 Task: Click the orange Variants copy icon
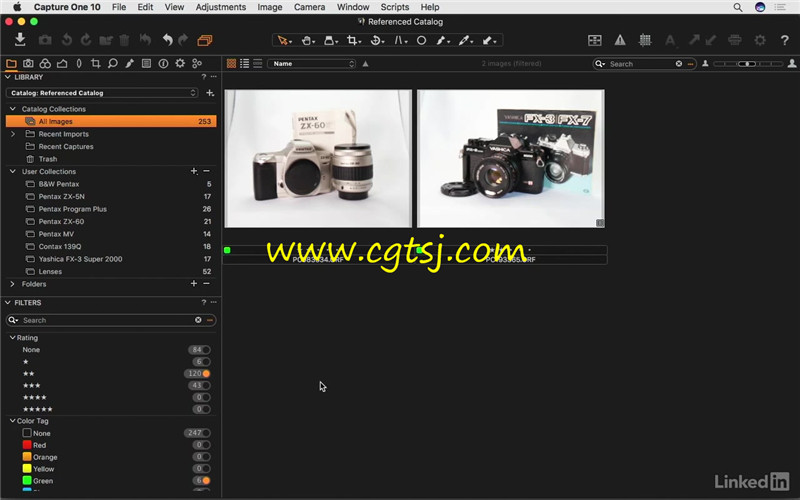tap(205, 40)
